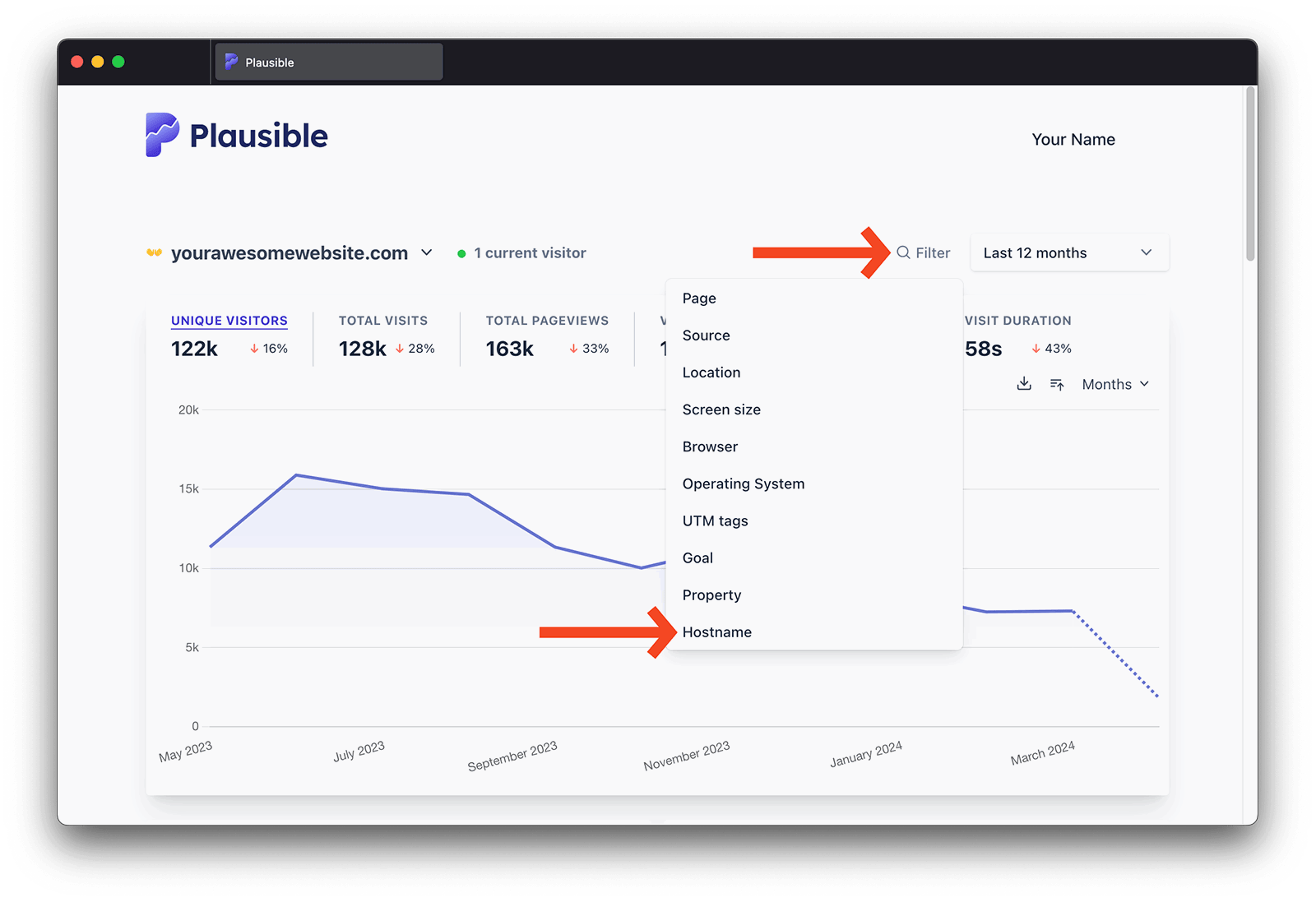Click the Filter magnifying glass icon

tap(903, 252)
